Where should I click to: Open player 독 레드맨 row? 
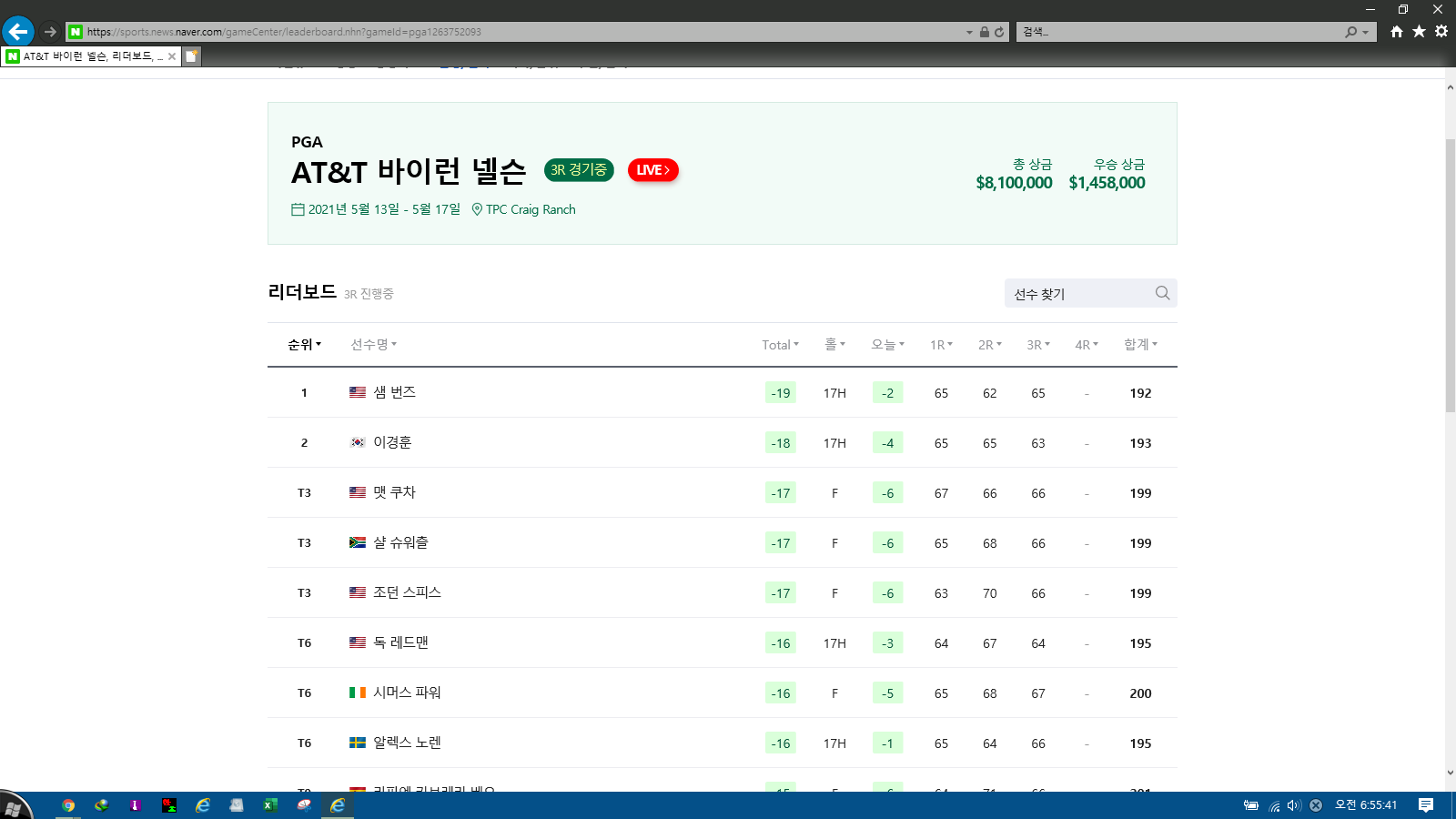point(723,643)
